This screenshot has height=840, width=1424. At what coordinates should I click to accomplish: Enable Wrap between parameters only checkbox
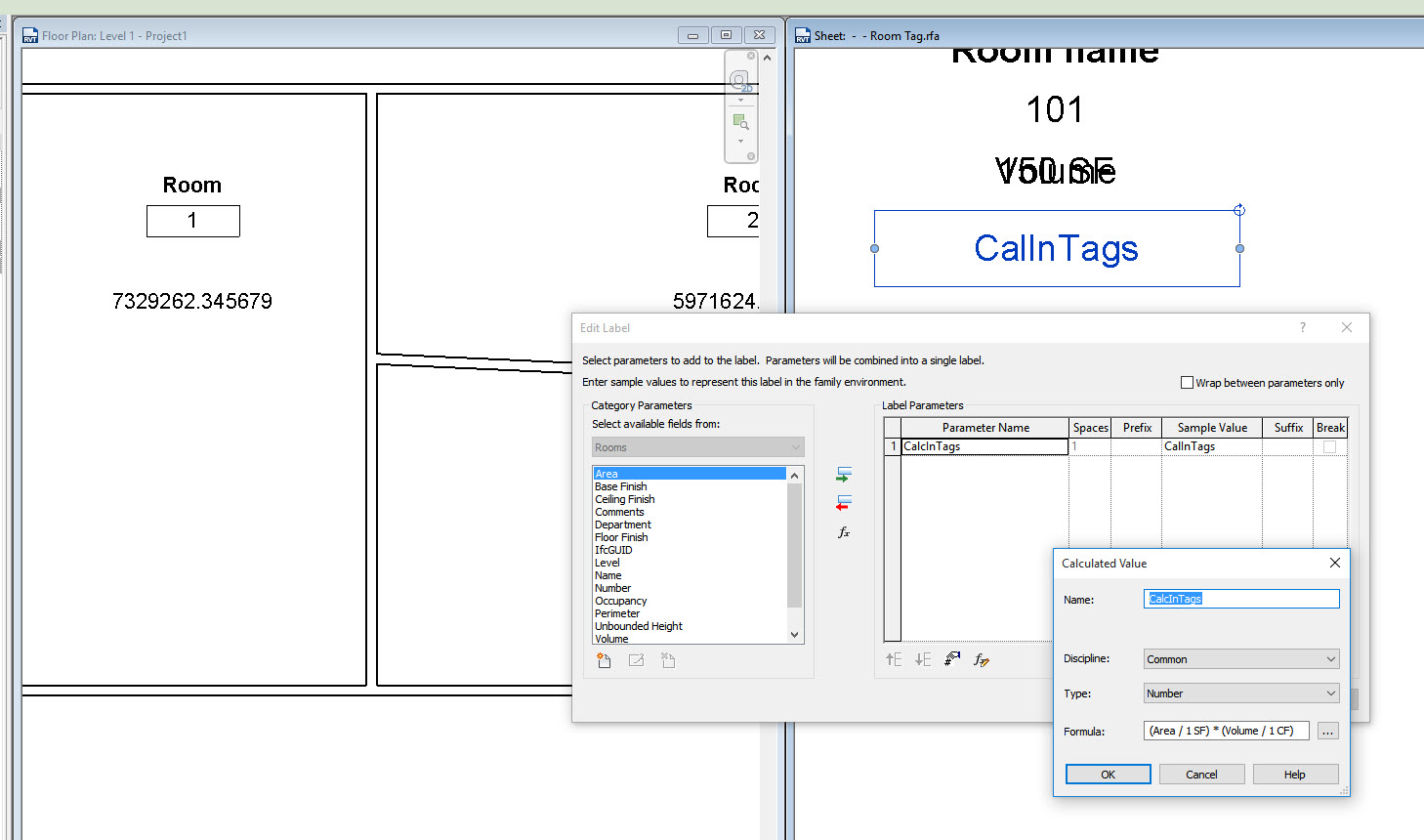(x=1187, y=383)
